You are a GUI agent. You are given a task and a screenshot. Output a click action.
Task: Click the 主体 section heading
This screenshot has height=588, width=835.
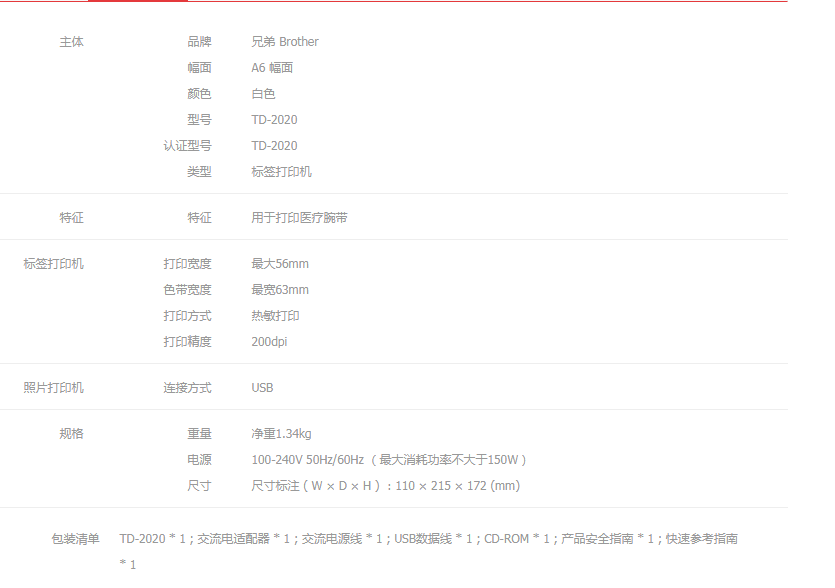[x=71, y=42]
